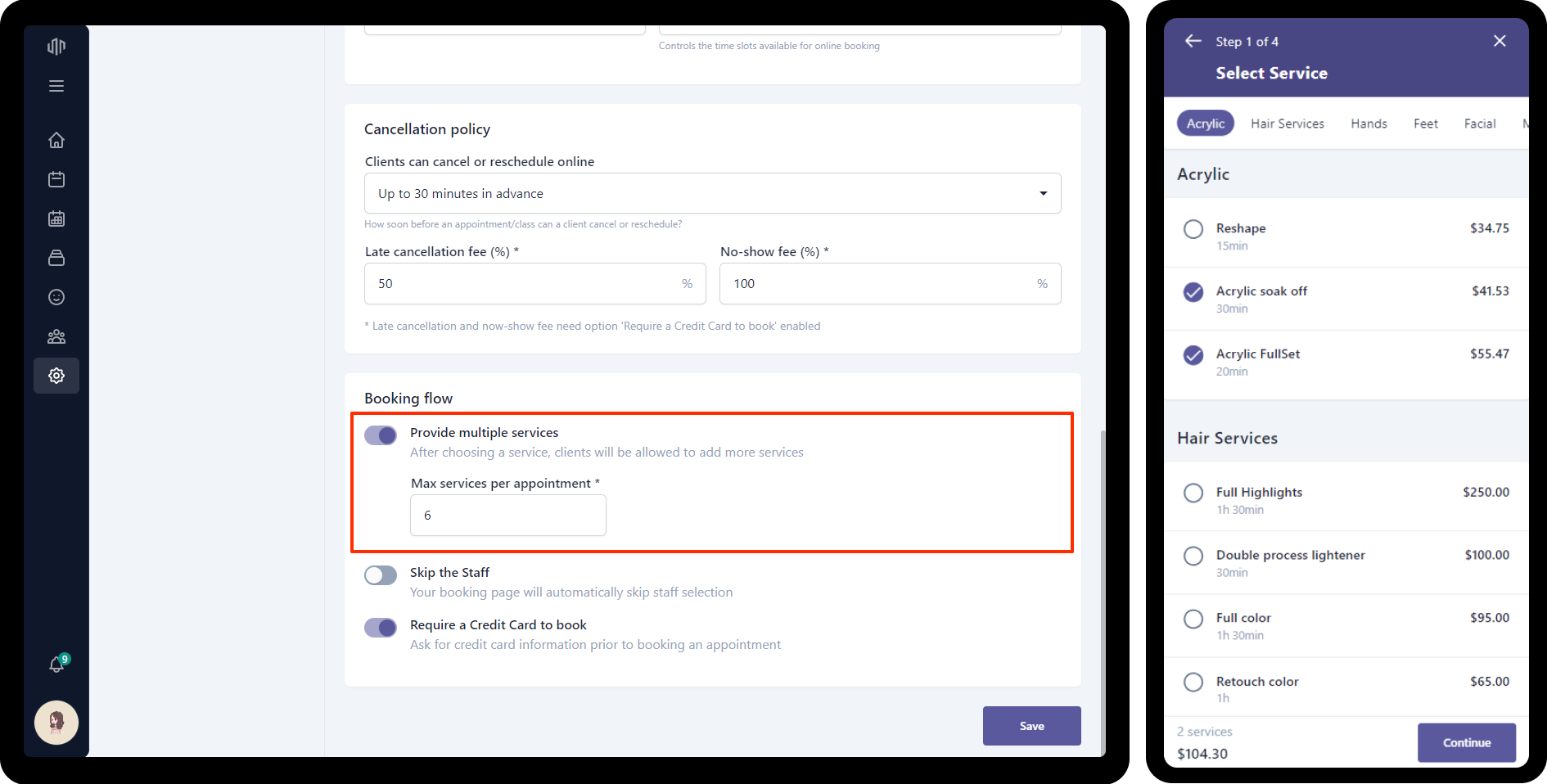Screen dimensions: 1547x784
Task: Open the user profile avatar
Action: click(x=56, y=723)
